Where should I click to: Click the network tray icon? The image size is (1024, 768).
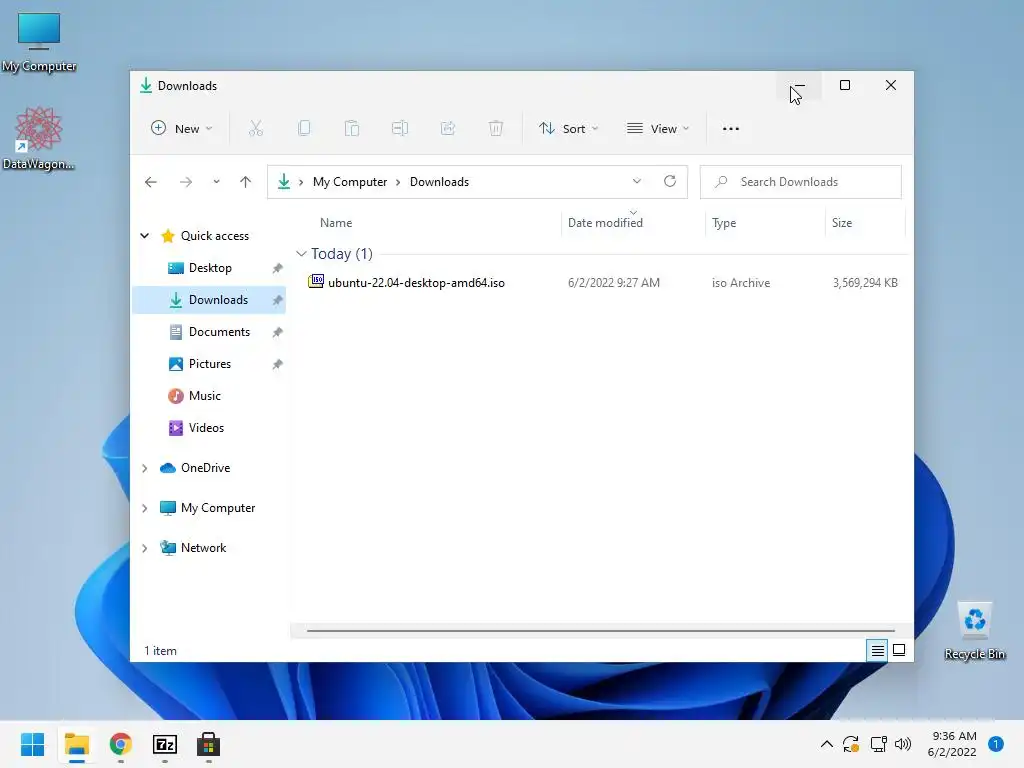tap(878, 744)
